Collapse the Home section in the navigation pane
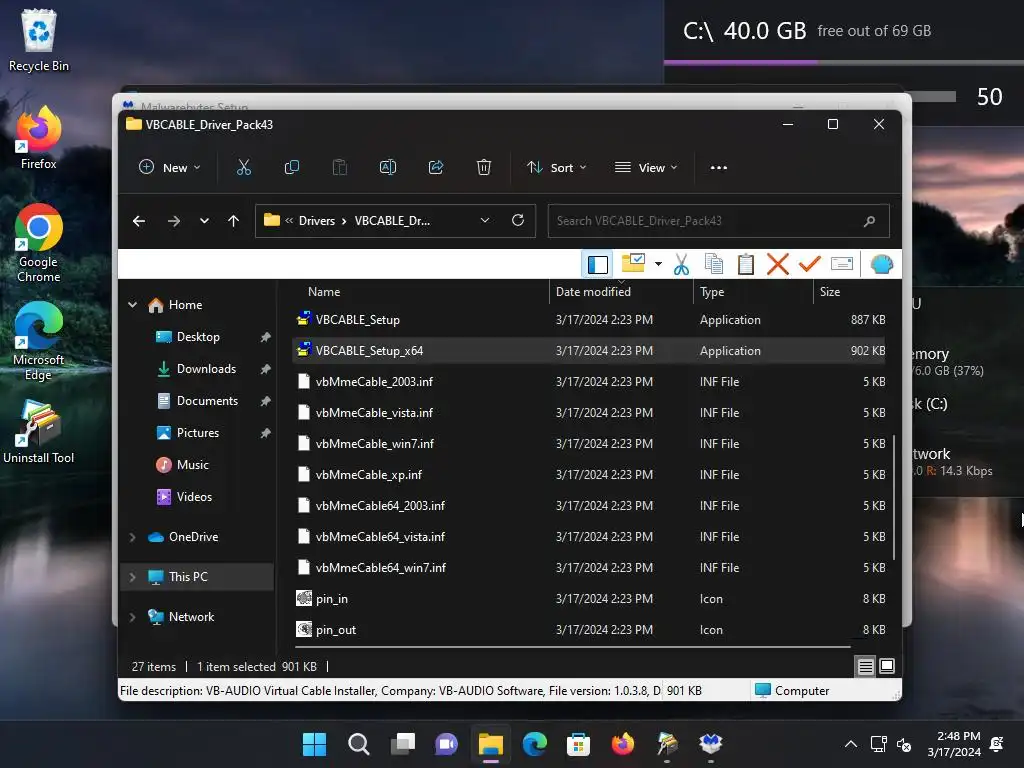This screenshot has height=768, width=1024. [133, 305]
